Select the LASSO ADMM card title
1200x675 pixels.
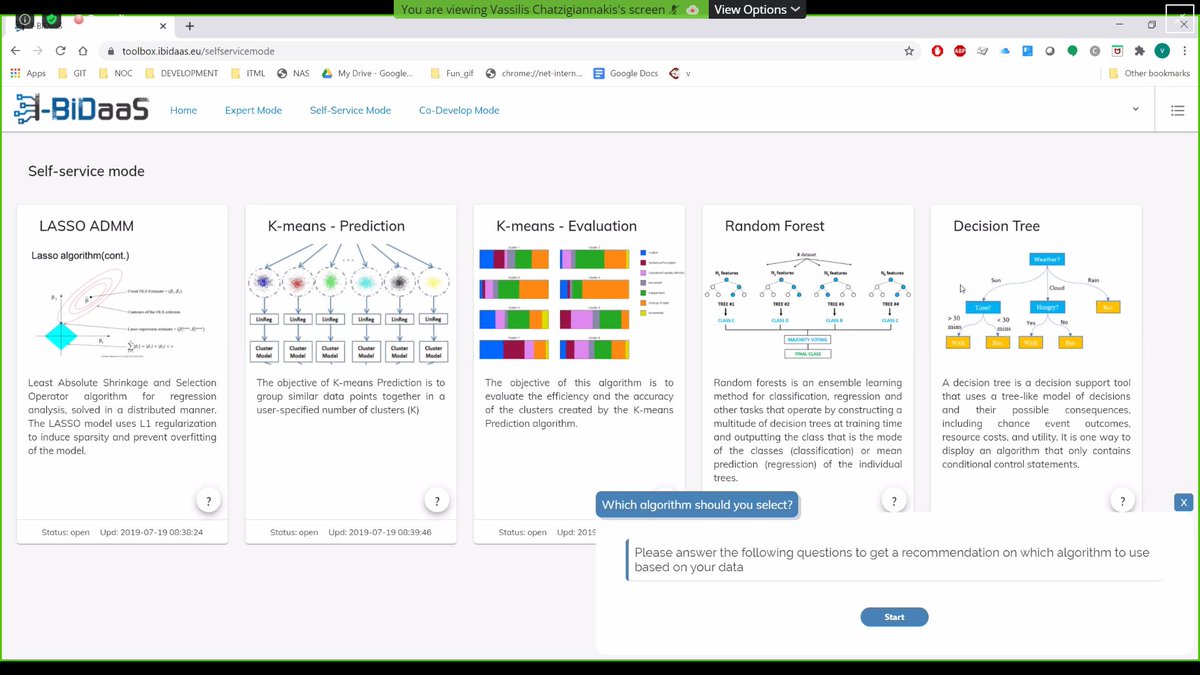coord(86,226)
